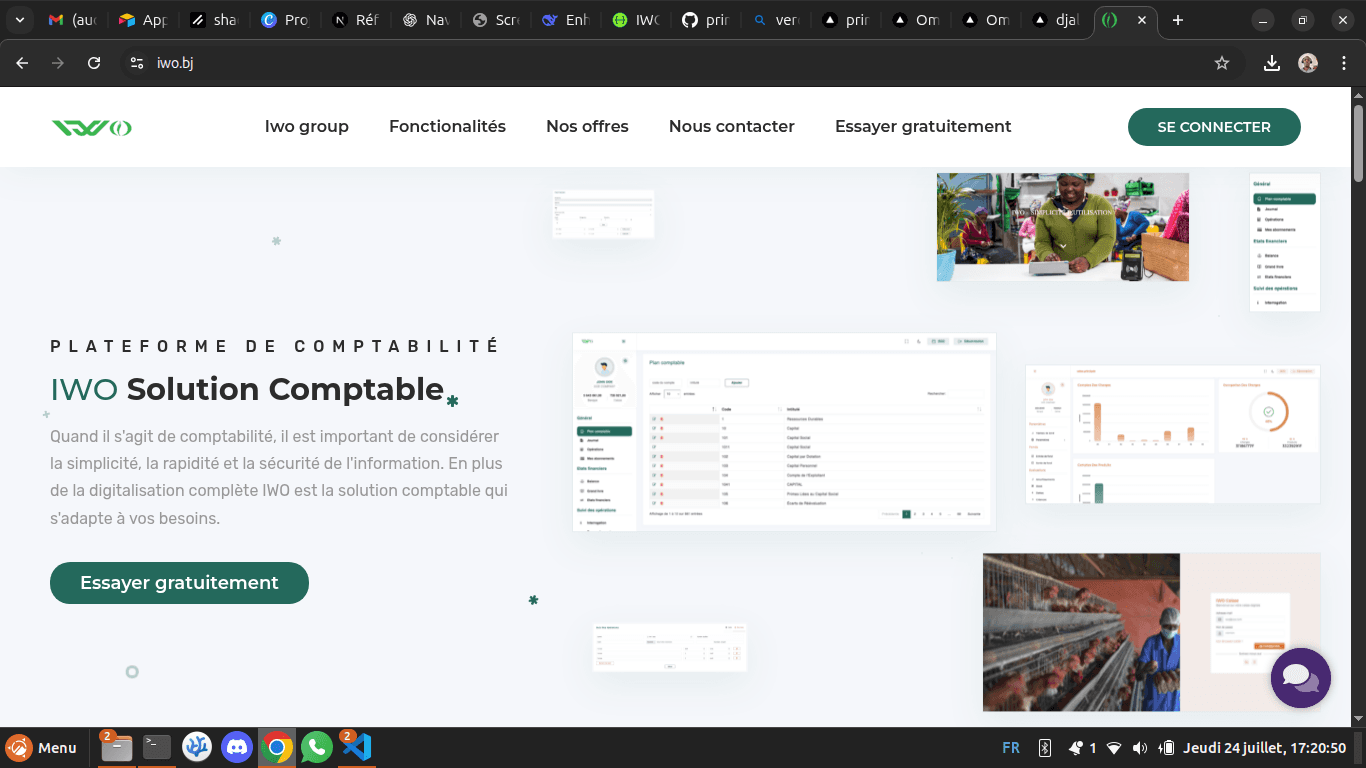The height and width of the screenshot is (768, 1366).
Task: Click the SE CONNECTER button
Action: 1213,127
